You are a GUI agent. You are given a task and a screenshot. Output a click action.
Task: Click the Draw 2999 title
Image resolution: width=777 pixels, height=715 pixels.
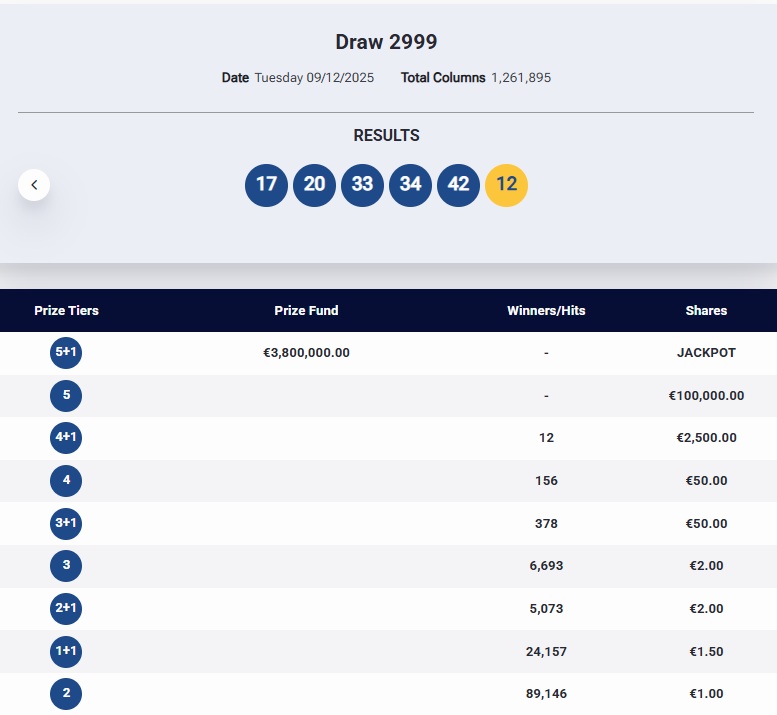386,42
